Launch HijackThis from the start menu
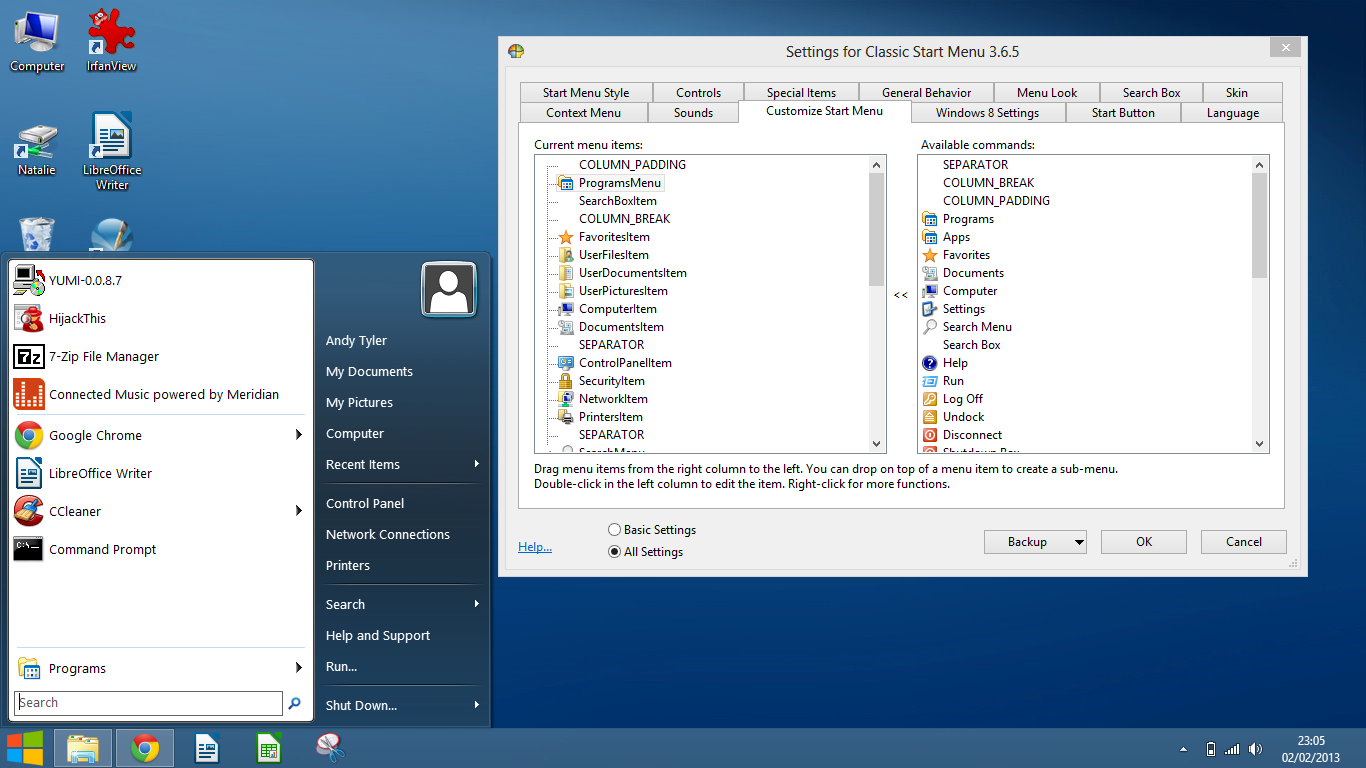Viewport: 1366px width, 768px height. pyautogui.click(x=160, y=318)
